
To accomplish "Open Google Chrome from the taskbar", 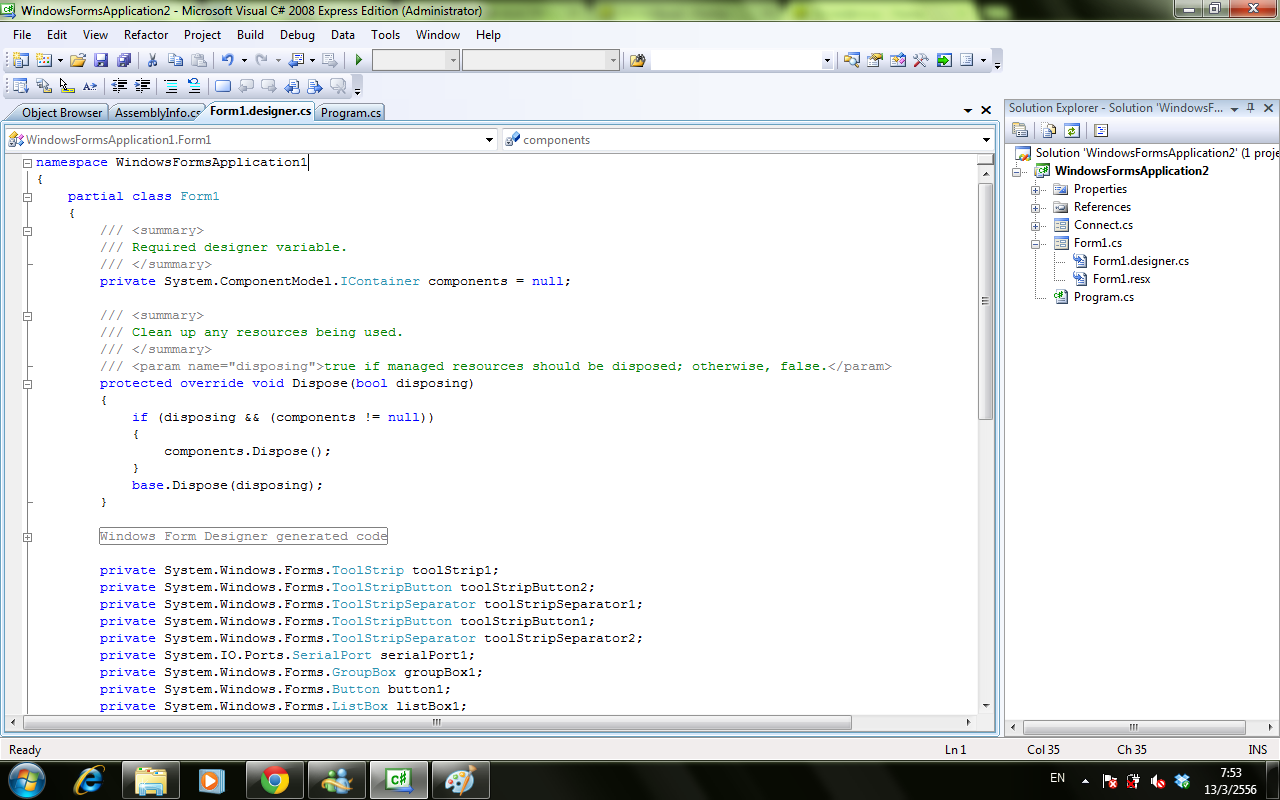I will (274, 780).
